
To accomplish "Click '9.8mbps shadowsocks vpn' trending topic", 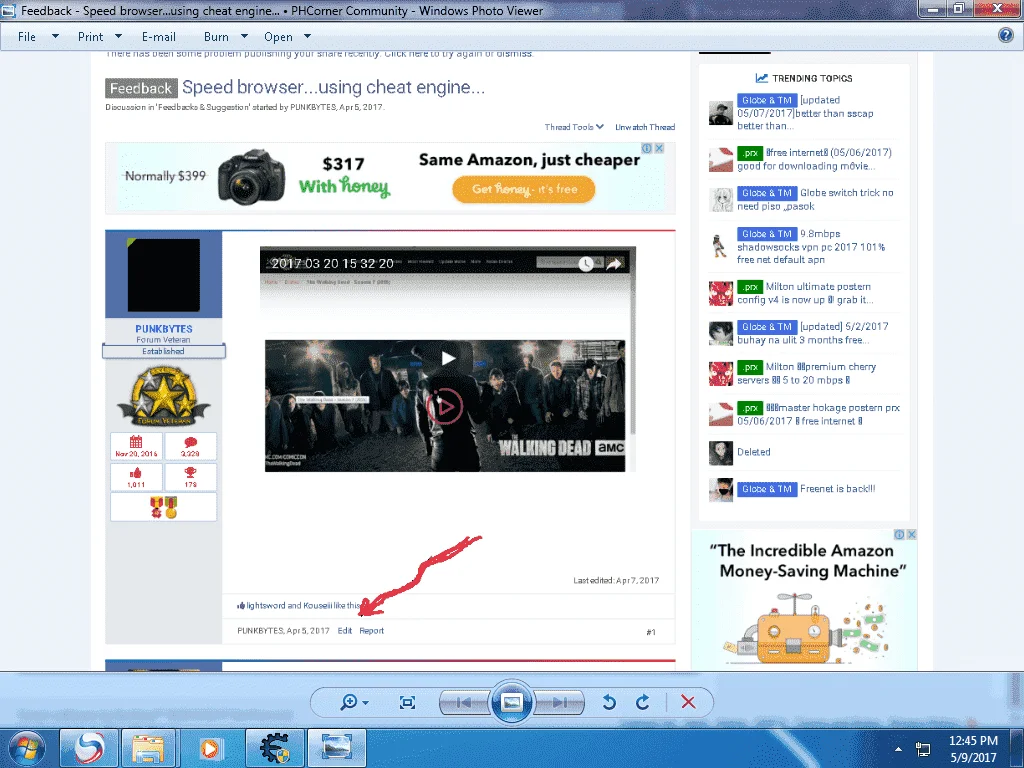I will (x=811, y=246).
